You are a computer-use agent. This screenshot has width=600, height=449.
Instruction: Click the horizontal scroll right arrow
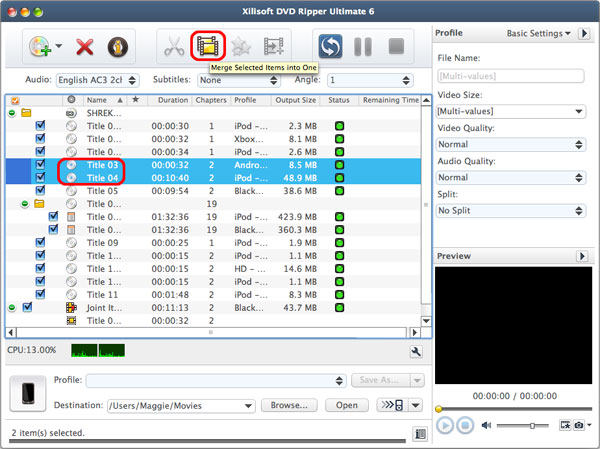click(414, 332)
